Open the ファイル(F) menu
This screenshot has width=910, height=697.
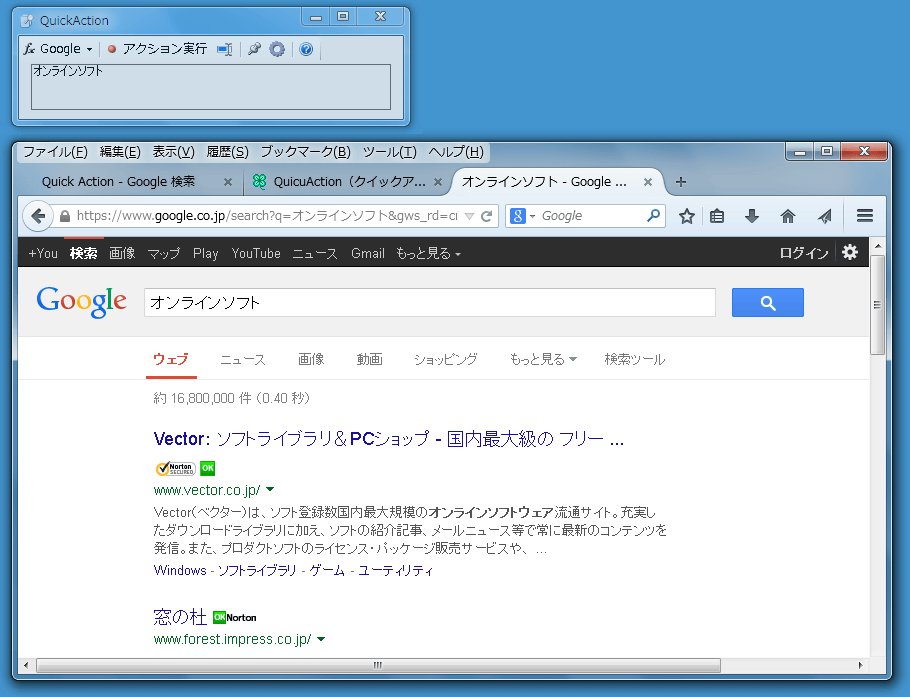[x=55, y=152]
